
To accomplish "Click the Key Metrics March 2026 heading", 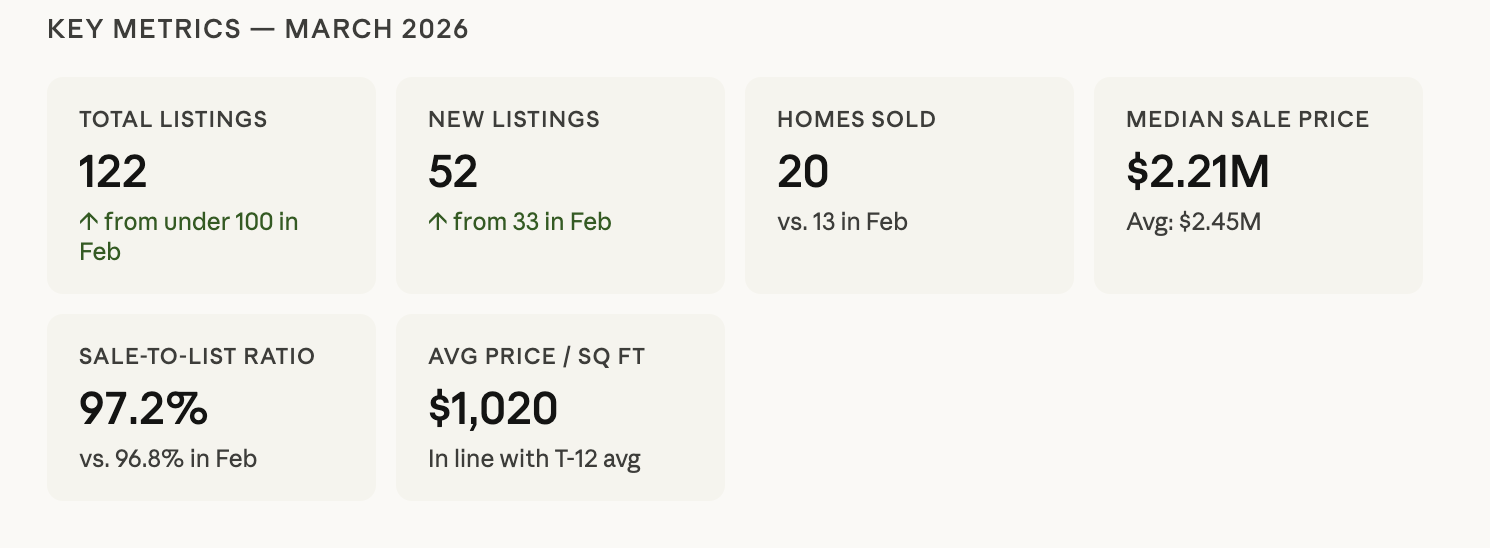I will [258, 29].
